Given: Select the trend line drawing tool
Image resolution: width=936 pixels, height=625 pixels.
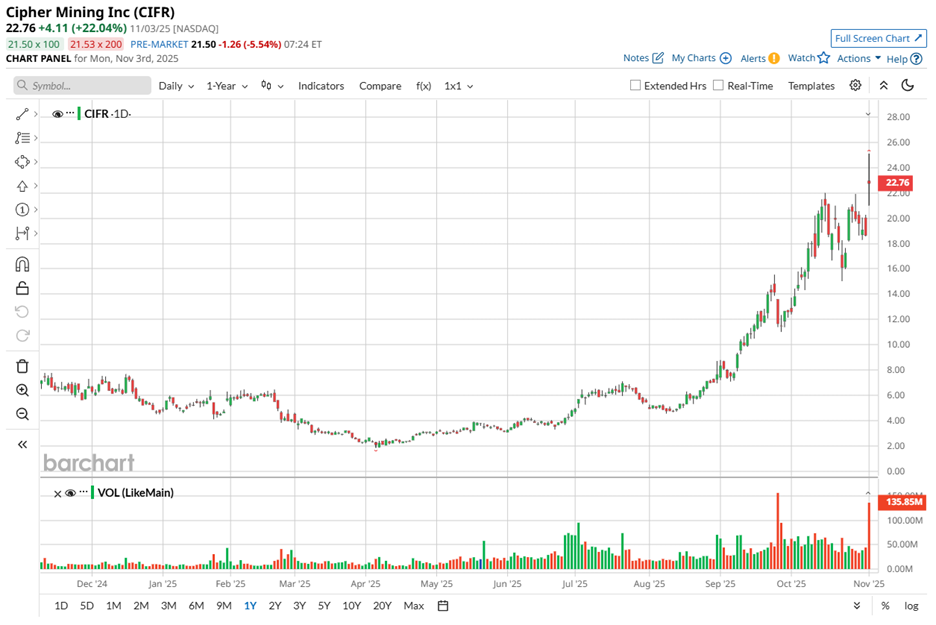Looking at the screenshot, I should tap(22, 114).
